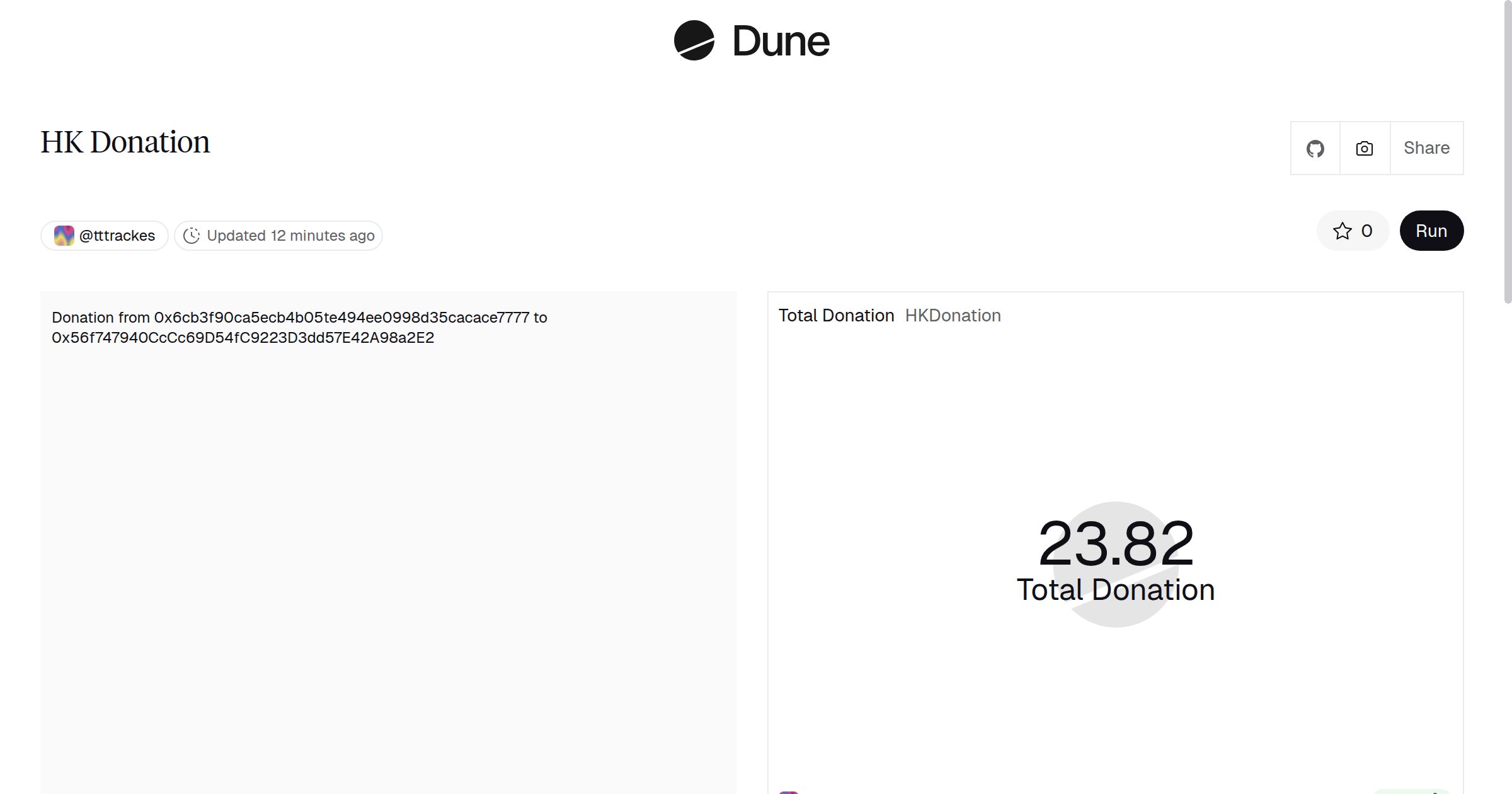
Task: Click the Total Donation widget title
Action: [x=837, y=315]
